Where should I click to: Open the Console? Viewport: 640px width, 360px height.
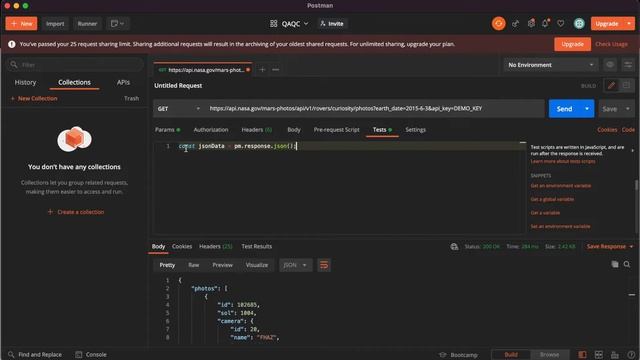pos(91,355)
